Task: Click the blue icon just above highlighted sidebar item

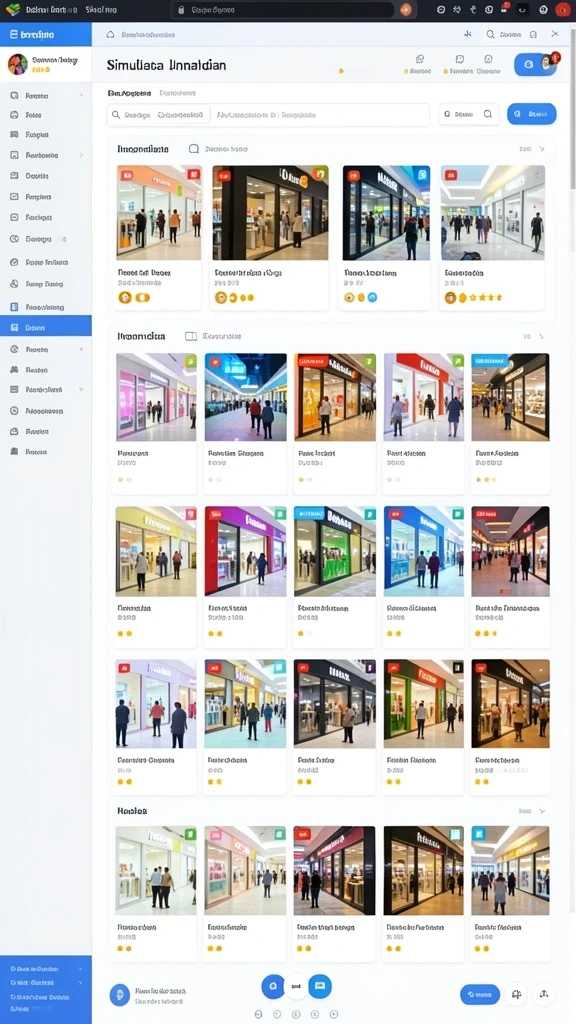Action: [x=14, y=306]
